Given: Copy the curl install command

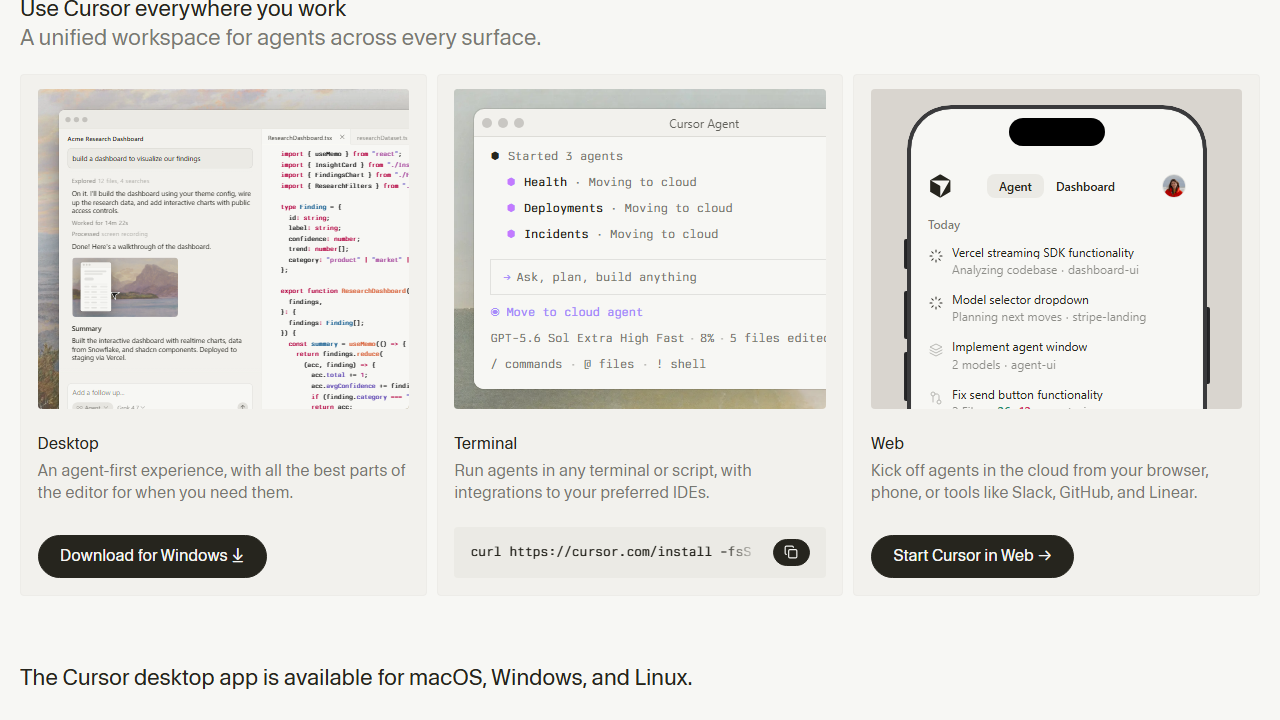Looking at the screenshot, I should (x=791, y=552).
